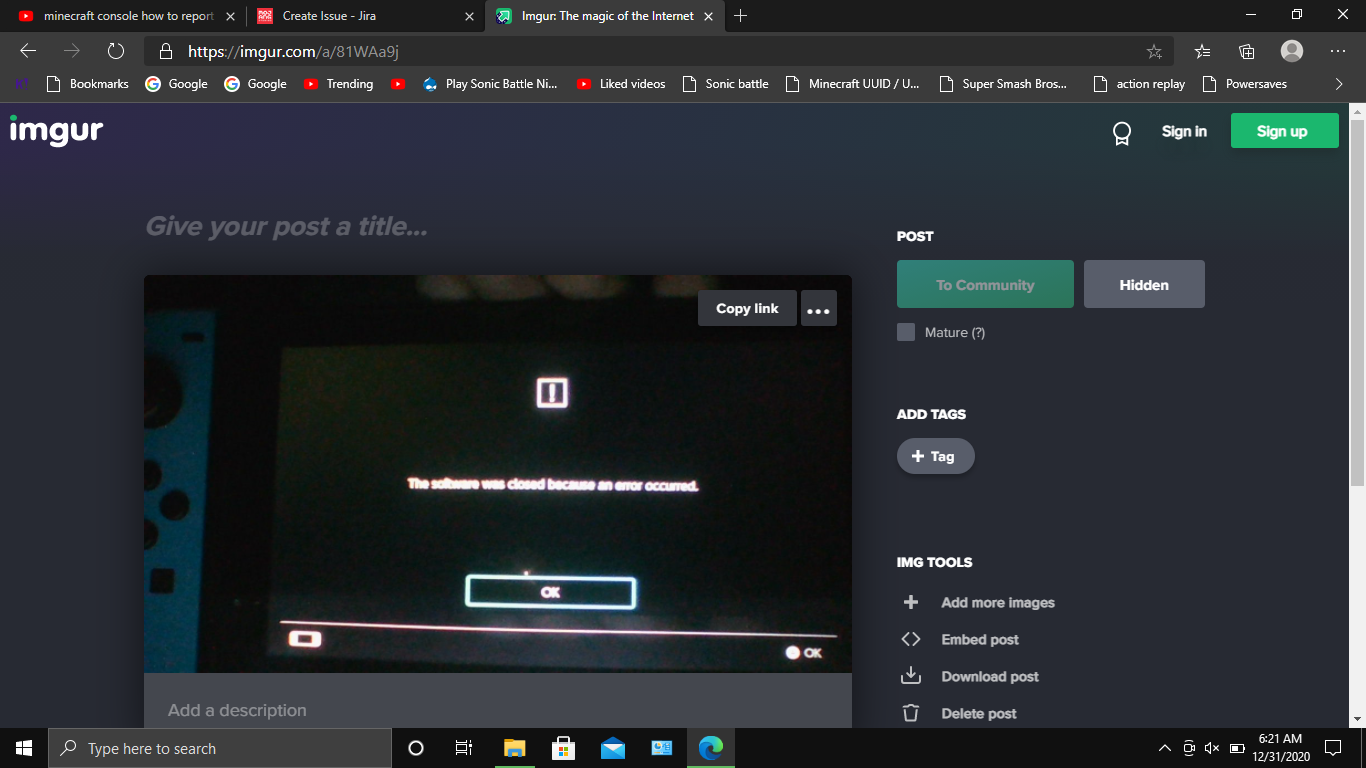Image resolution: width=1366 pixels, height=768 pixels.
Task: Open the Windows Start menu
Action: (24, 748)
